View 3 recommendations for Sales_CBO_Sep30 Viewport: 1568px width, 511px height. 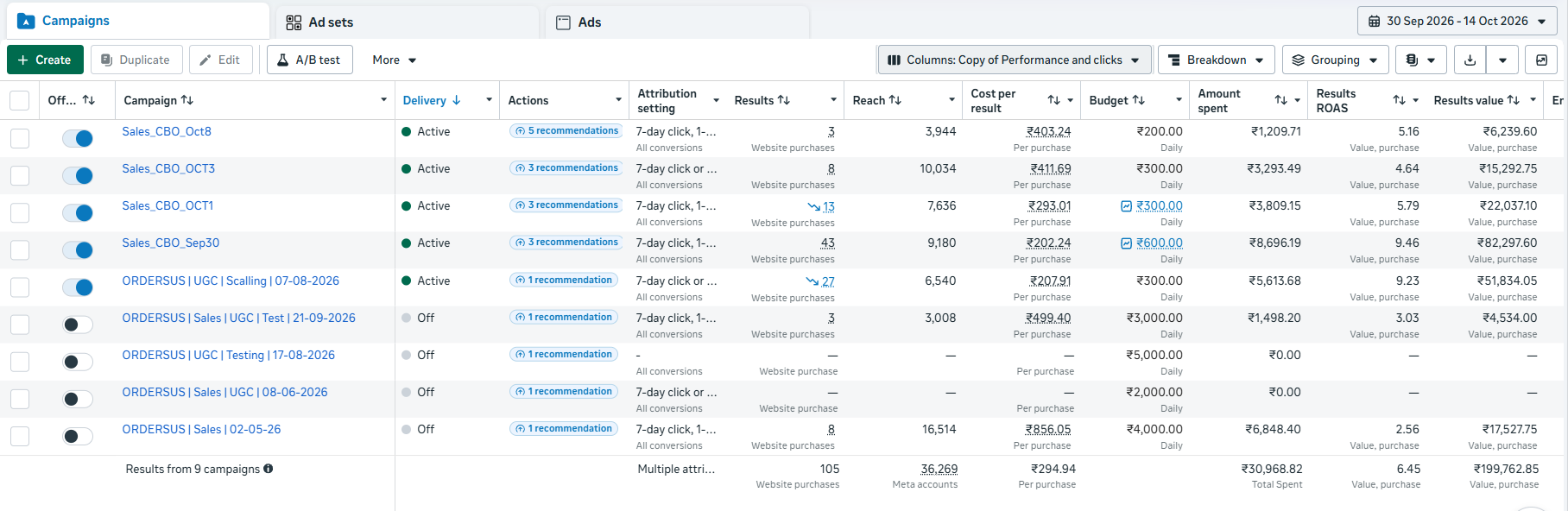(x=566, y=243)
